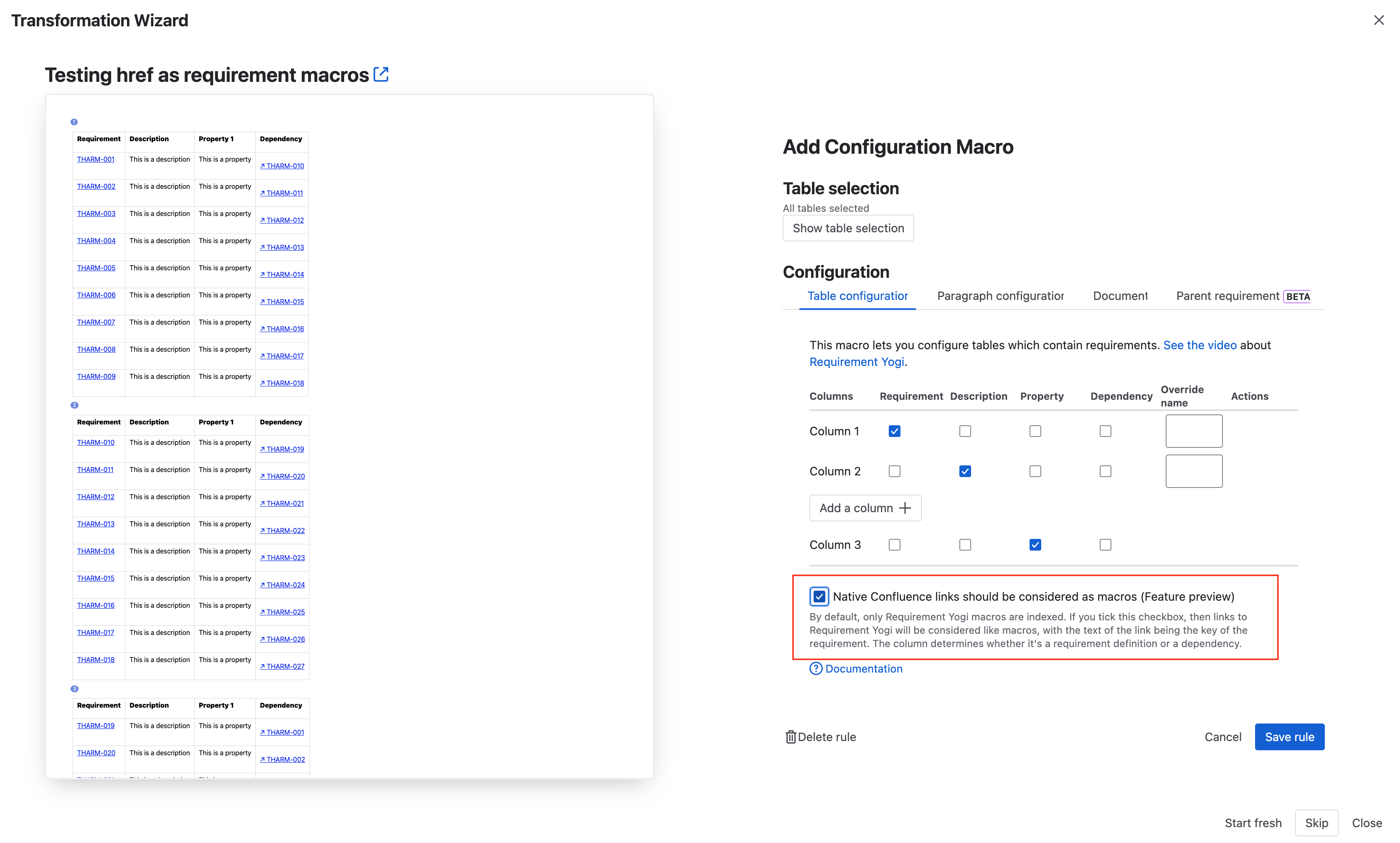Click the external link icon beside the page title
Viewport: 1400px width, 843px height.
tap(381, 74)
